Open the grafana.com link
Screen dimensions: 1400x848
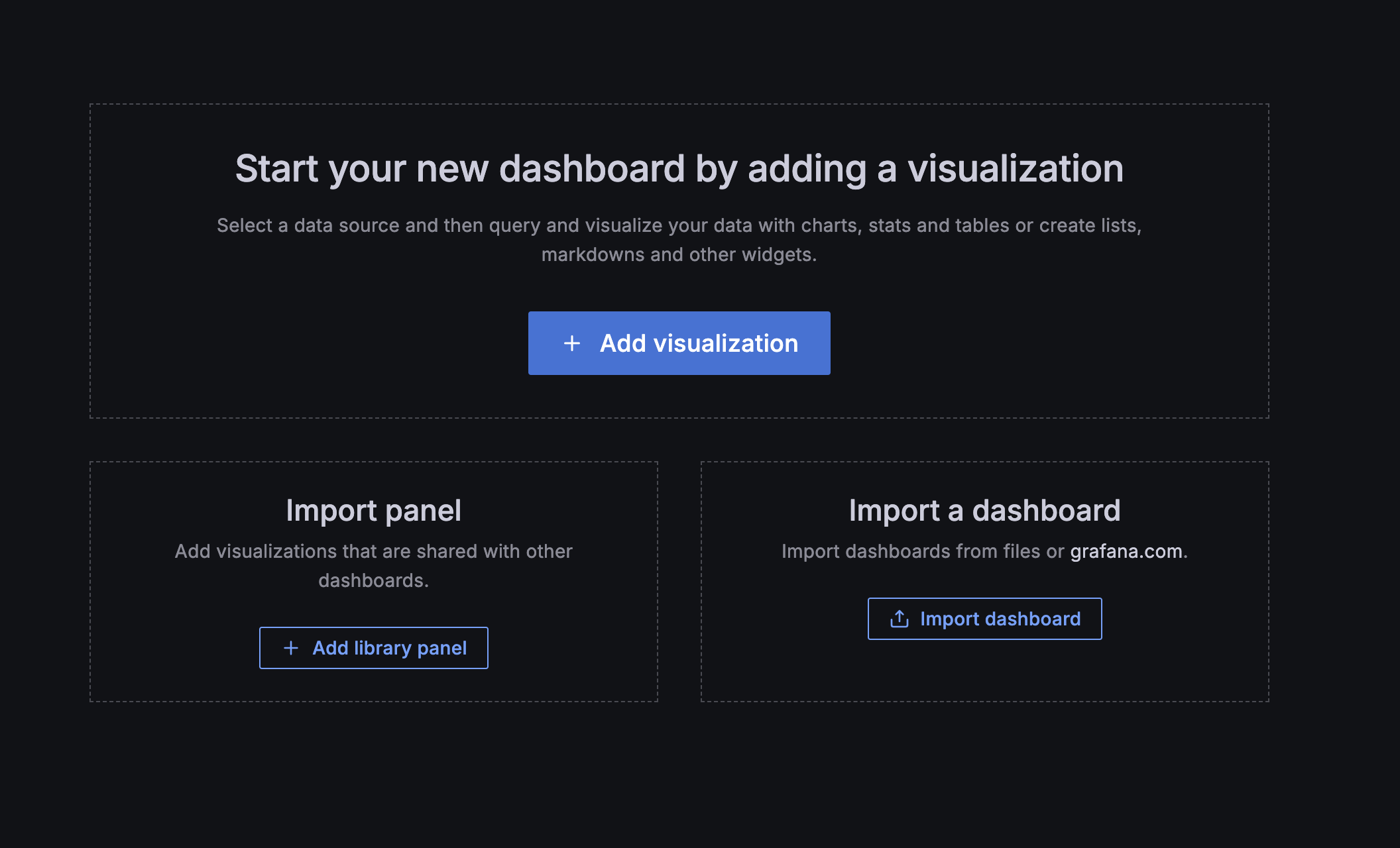[1126, 551]
